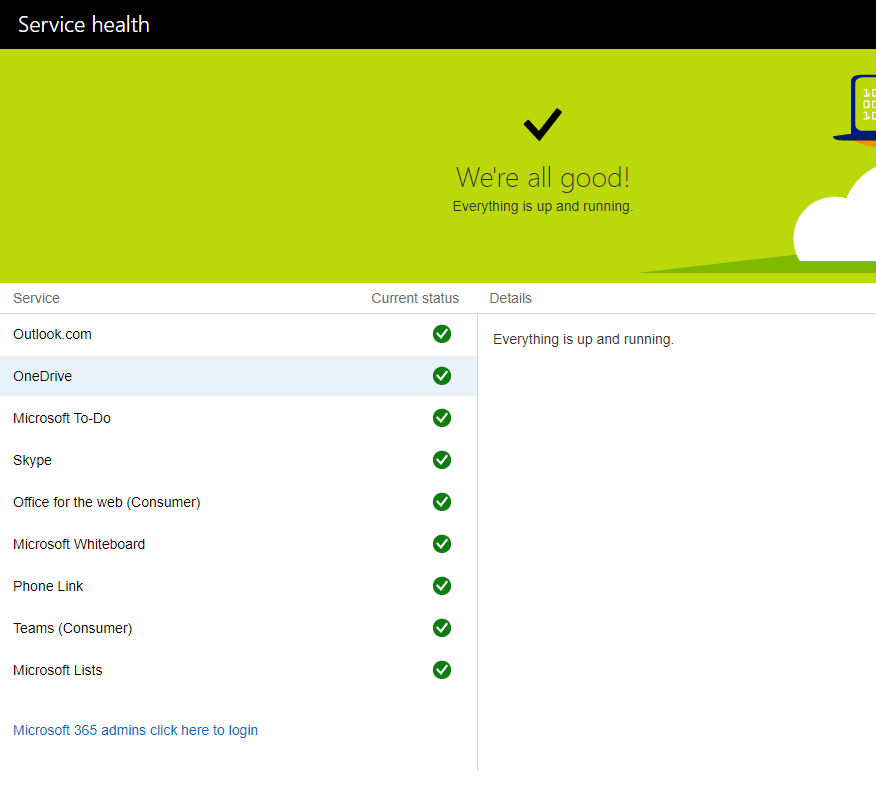Screen dimensions: 876x812
Task: Click the Microsoft Lists status checkmark
Action: pos(441,670)
